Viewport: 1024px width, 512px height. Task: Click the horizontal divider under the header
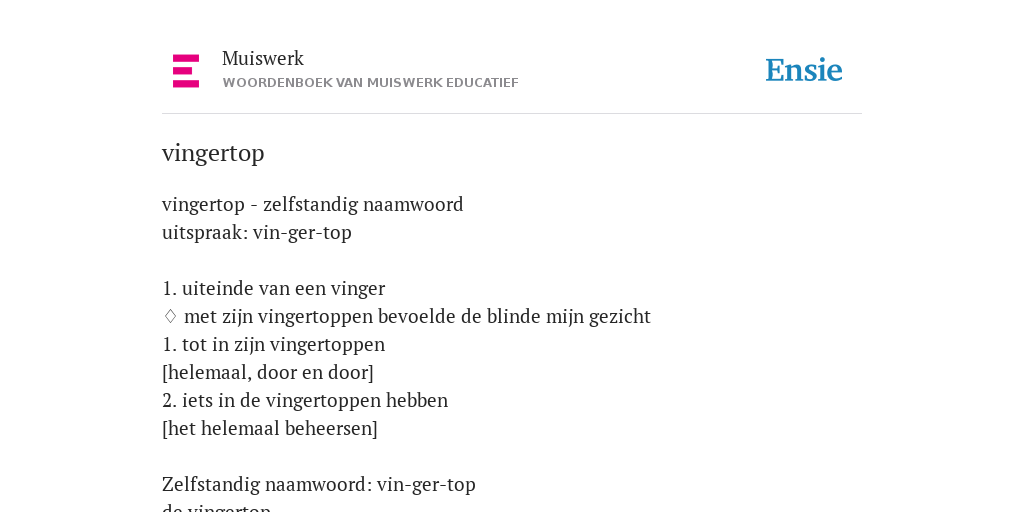tap(512, 114)
